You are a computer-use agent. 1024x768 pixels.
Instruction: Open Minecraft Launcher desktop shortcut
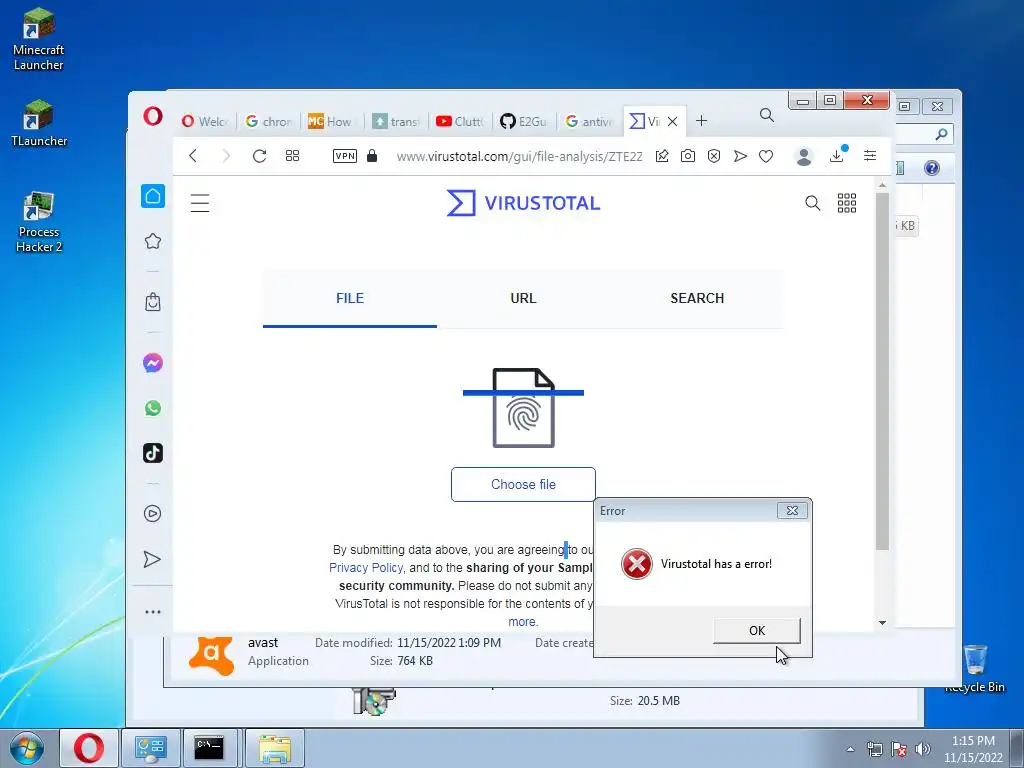(x=39, y=39)
